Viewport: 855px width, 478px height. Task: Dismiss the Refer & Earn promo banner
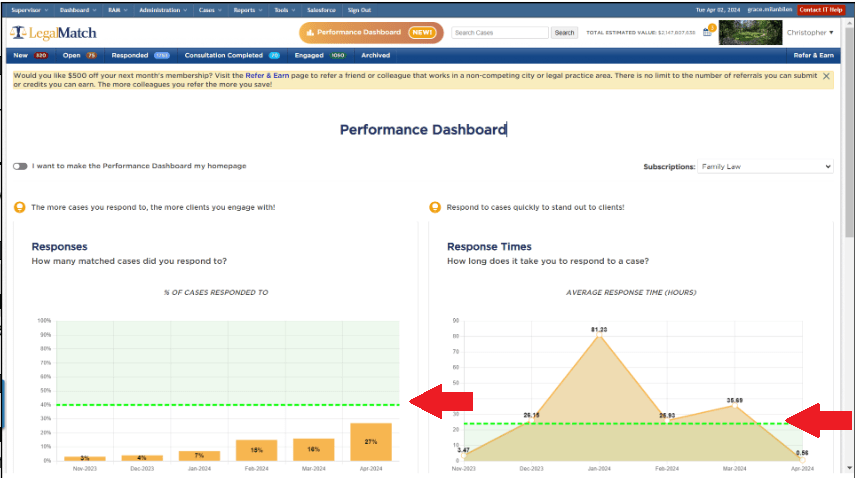click(x=826, y=76)
